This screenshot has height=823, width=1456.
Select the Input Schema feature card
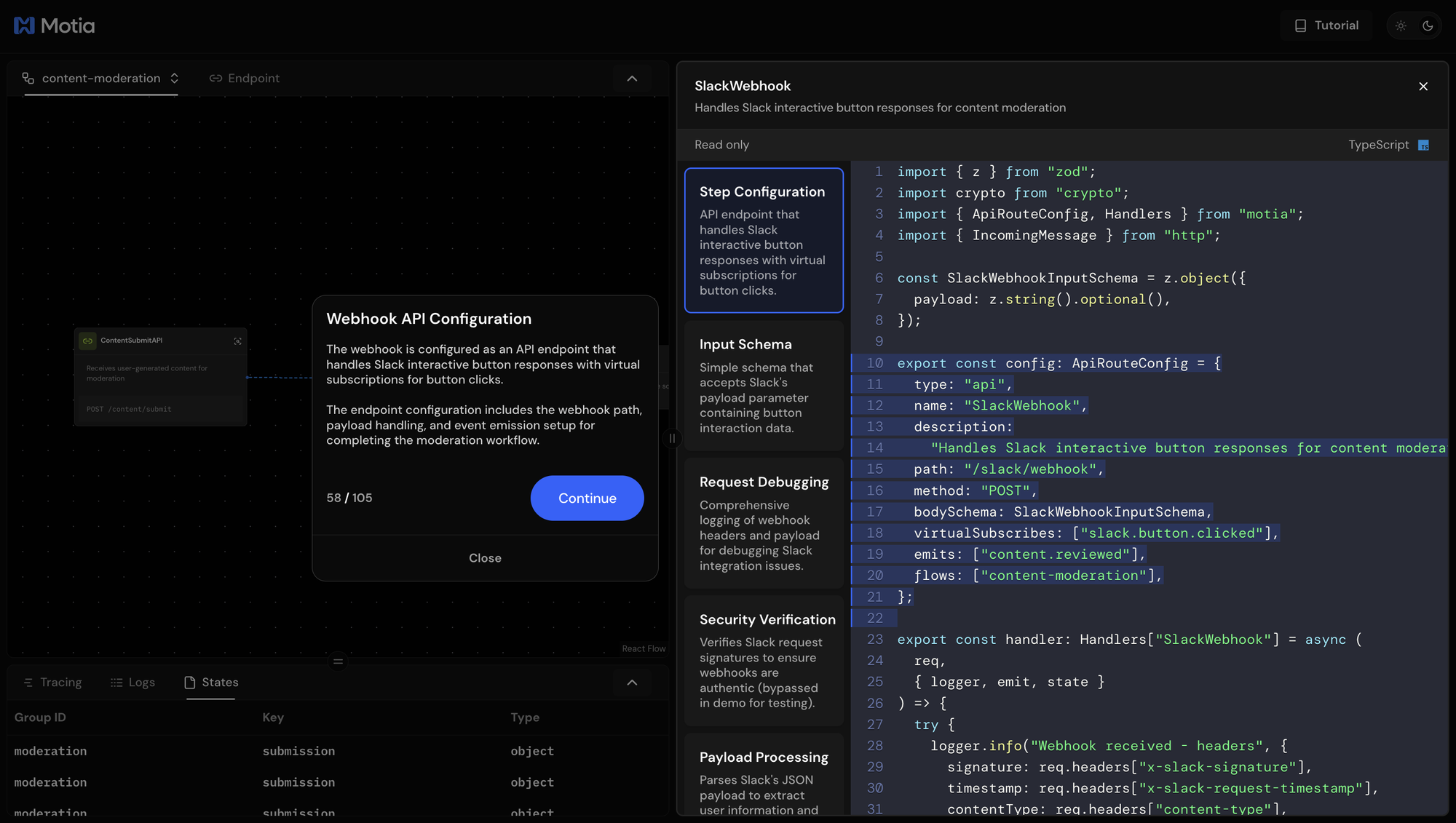[x=764, y=386]
